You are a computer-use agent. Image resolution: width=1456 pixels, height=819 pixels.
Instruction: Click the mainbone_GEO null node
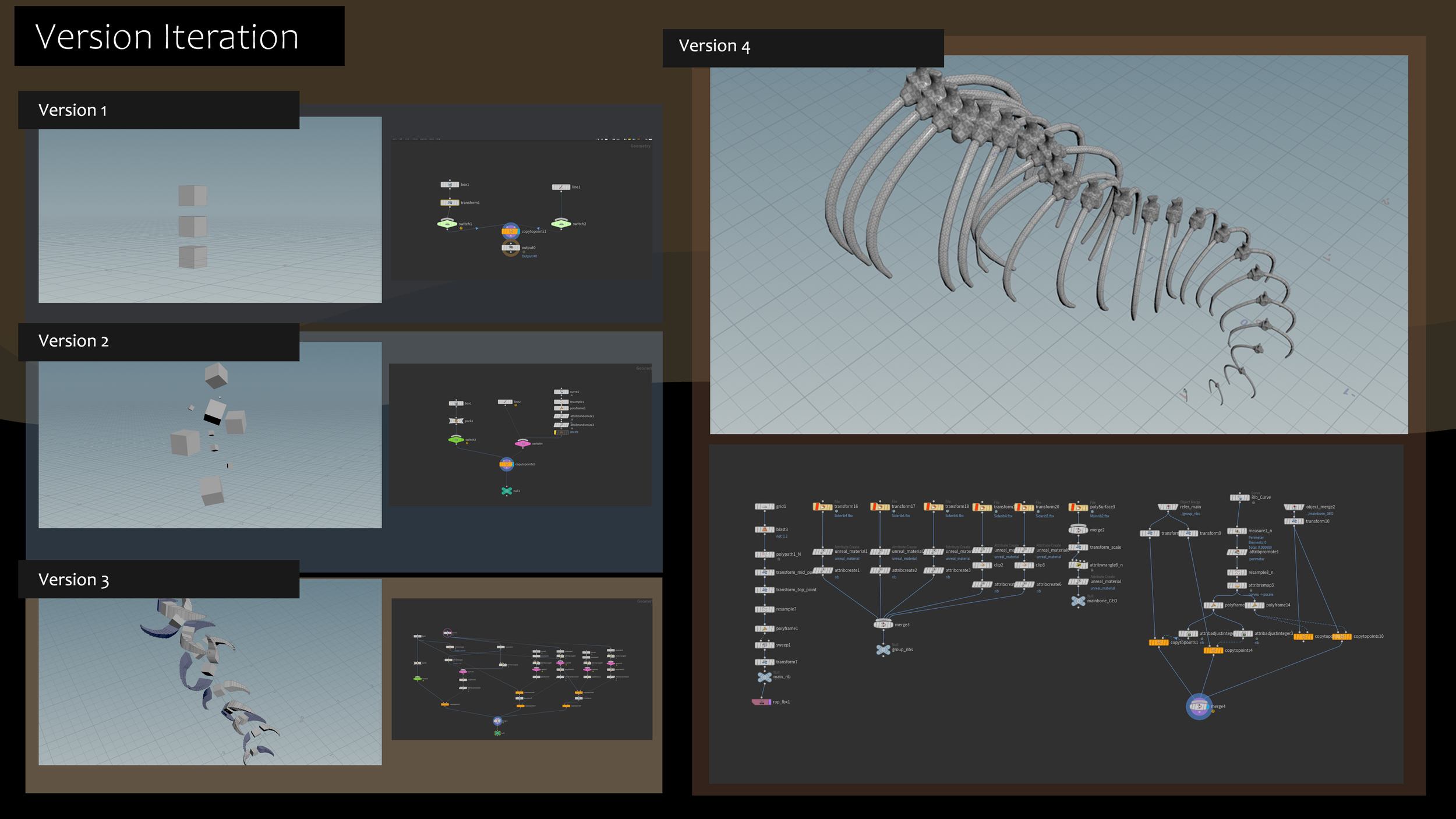[1078, 601]
